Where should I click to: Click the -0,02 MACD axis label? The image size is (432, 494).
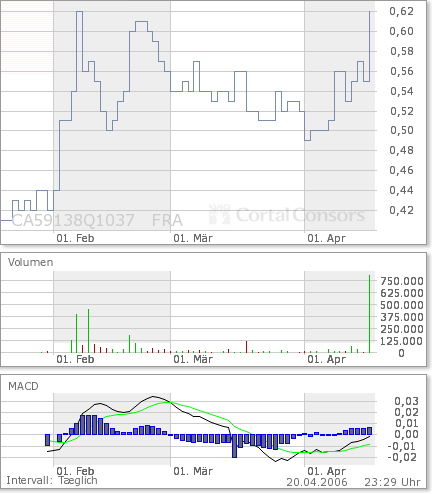403,457
